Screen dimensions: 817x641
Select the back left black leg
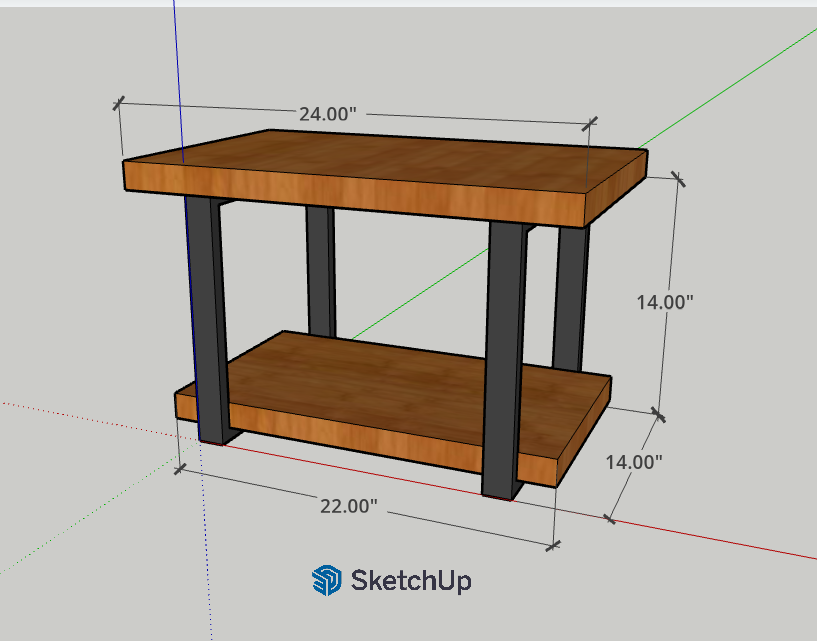point(320,270)
